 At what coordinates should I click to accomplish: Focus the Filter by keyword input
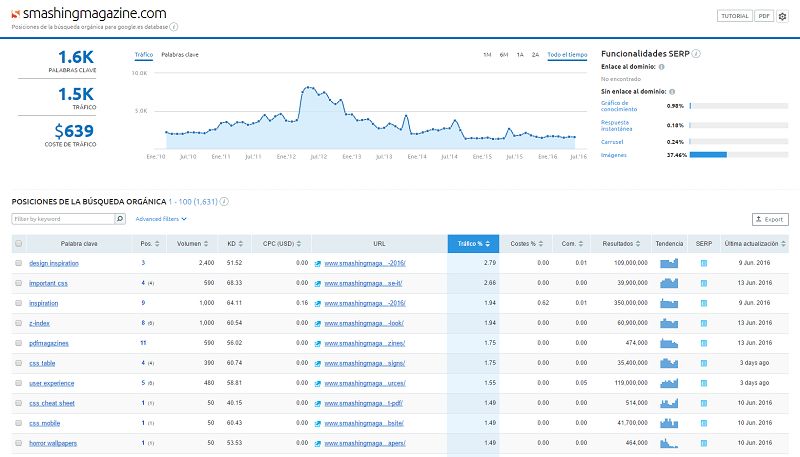pos(63,219)
